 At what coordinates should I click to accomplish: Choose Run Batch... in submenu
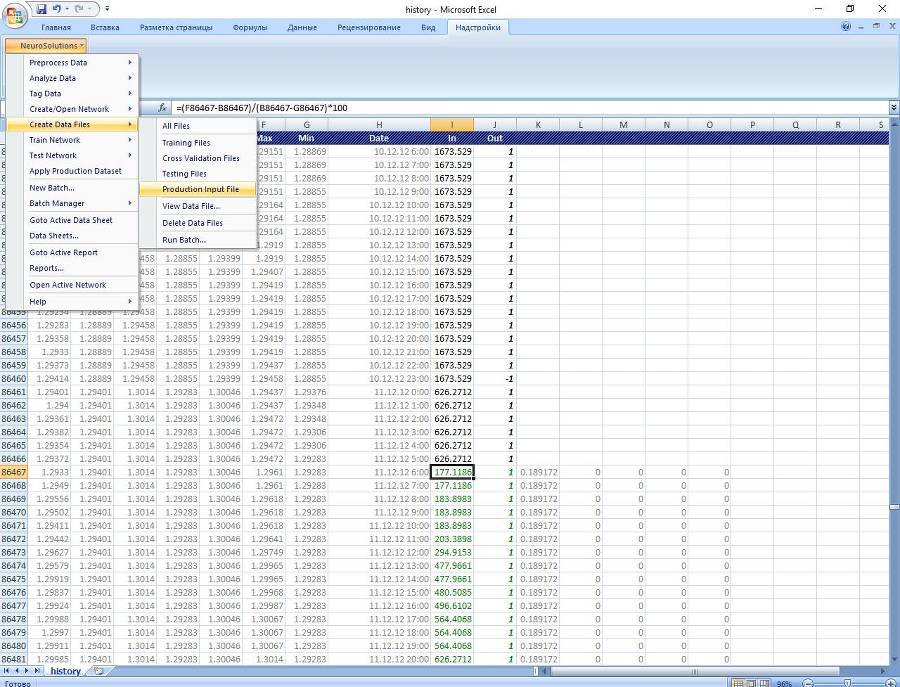click(199, 240)
